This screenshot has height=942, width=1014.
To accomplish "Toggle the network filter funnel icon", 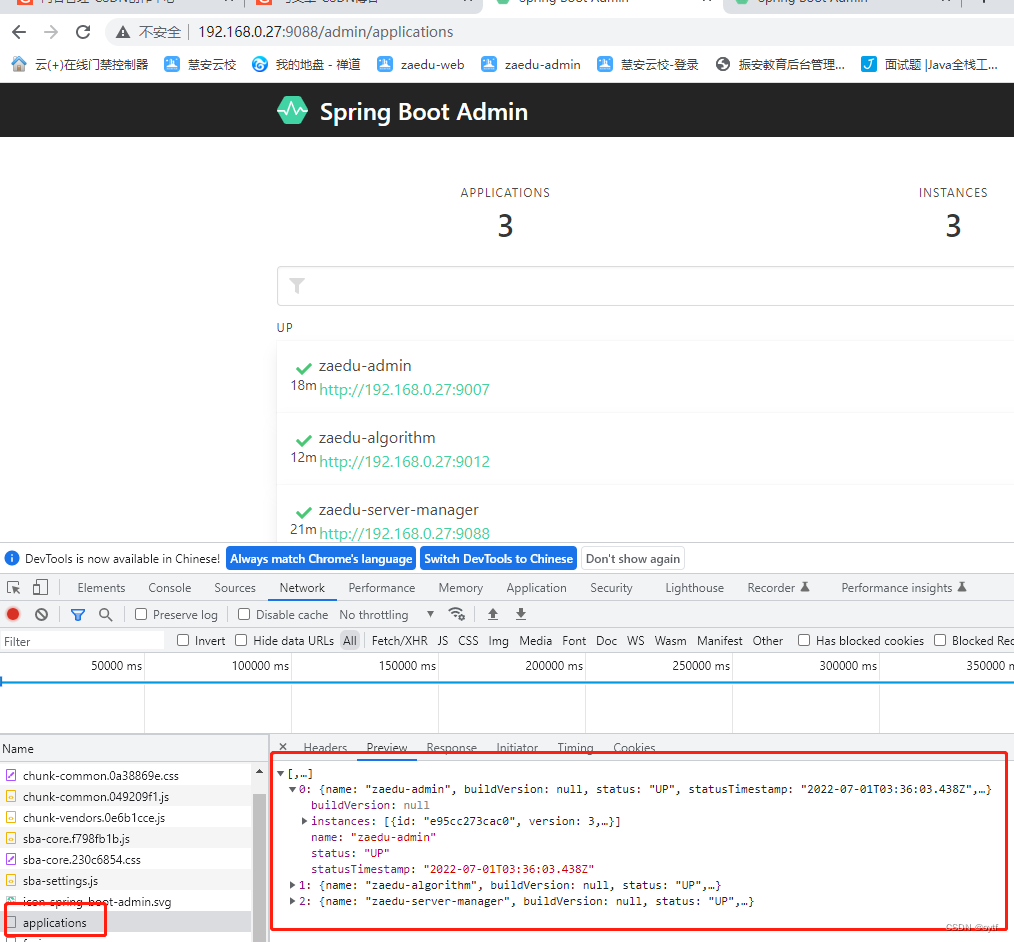I will pyautogui.click(x=78, y=614).
